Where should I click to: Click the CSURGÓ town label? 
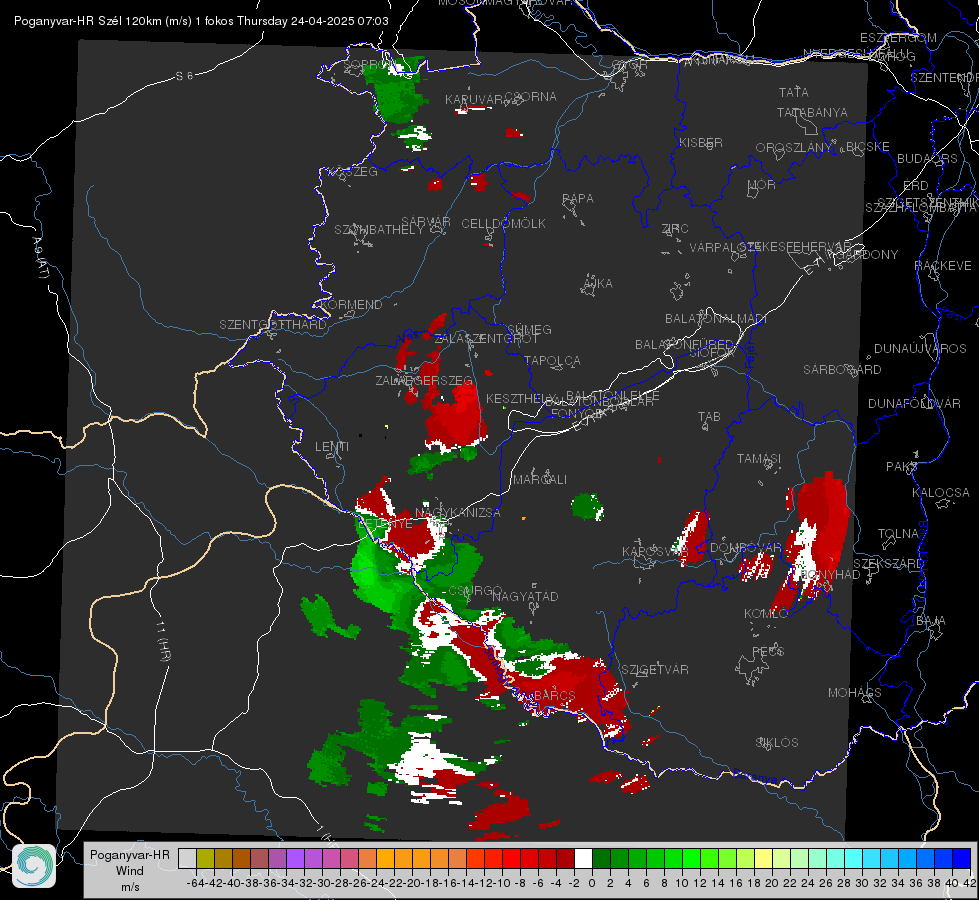point(475,591)
